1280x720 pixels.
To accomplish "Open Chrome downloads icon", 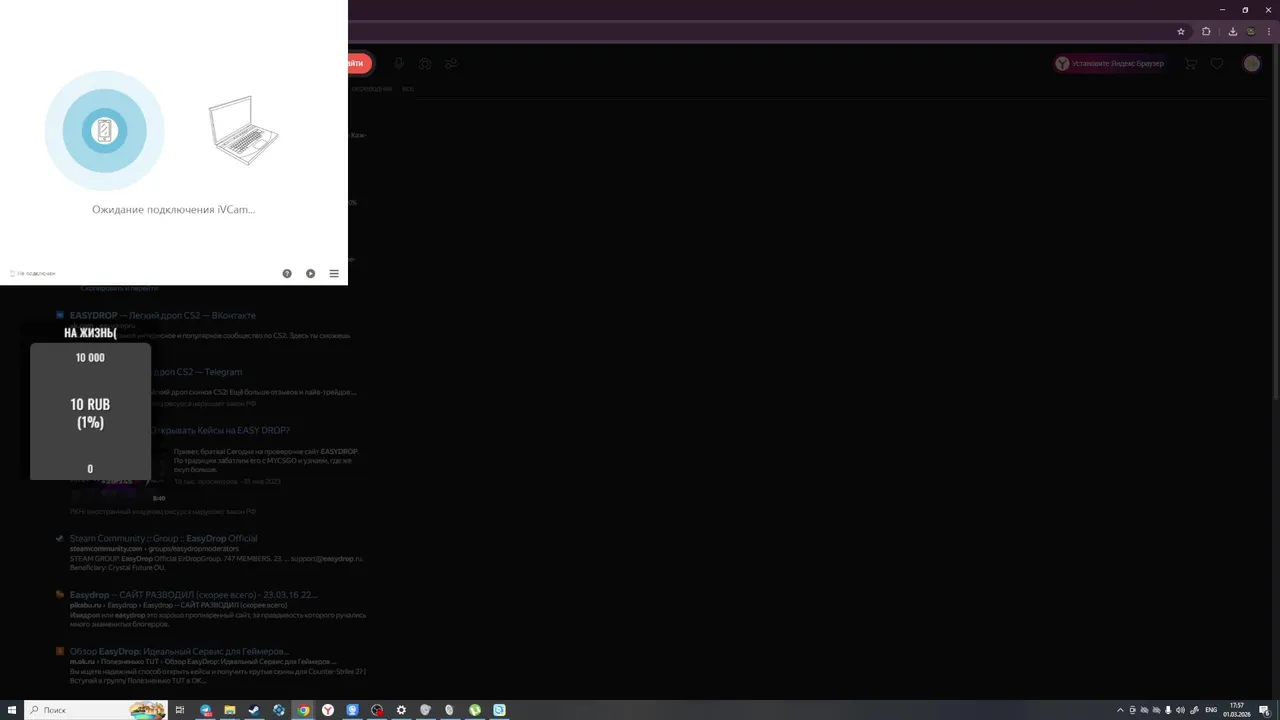I will 1232,31.
